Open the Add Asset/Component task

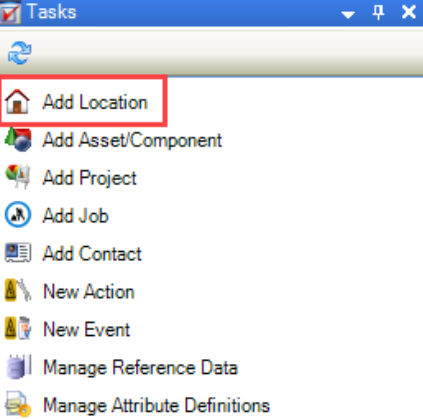point(132,140)
